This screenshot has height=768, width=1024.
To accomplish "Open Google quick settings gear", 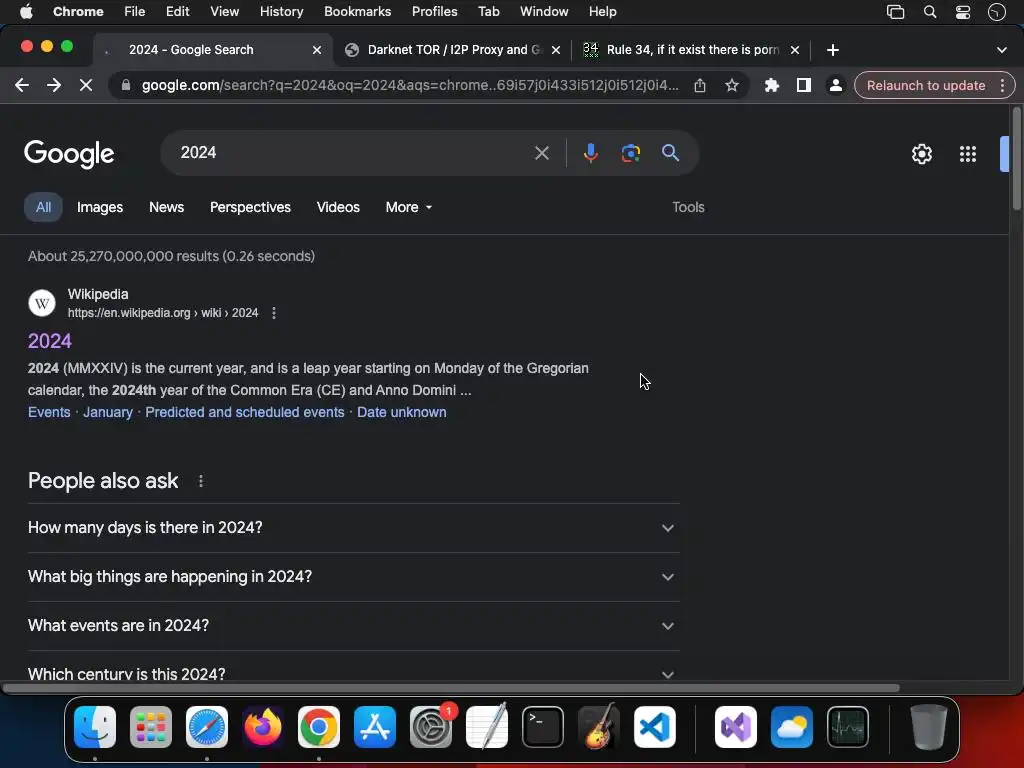I will (x=921, y=154).
